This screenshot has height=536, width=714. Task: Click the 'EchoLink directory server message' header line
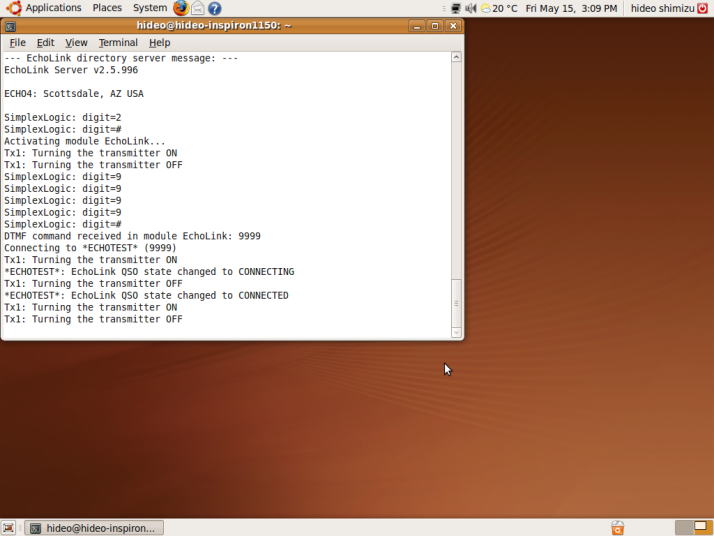[121, 58]
